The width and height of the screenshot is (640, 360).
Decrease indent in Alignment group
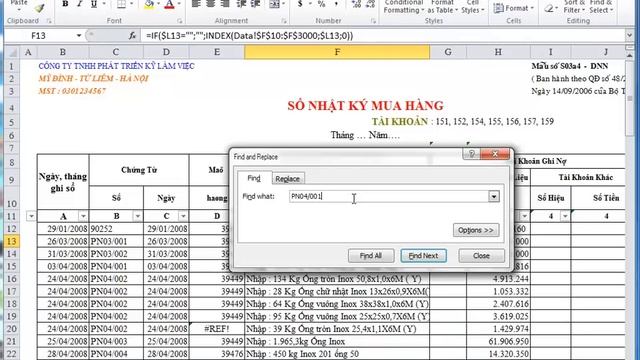click(241, 4)
